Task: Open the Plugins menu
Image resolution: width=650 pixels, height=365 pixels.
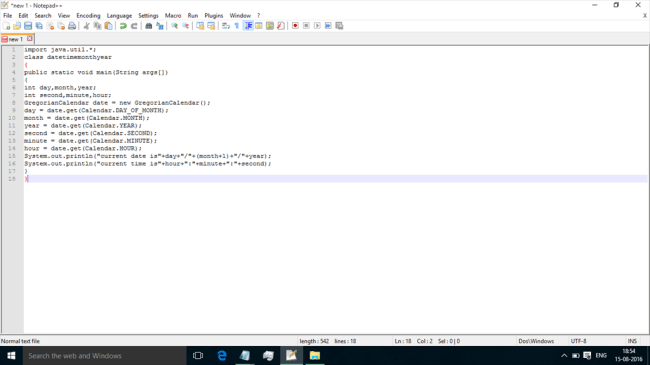Action: (213, 15)
